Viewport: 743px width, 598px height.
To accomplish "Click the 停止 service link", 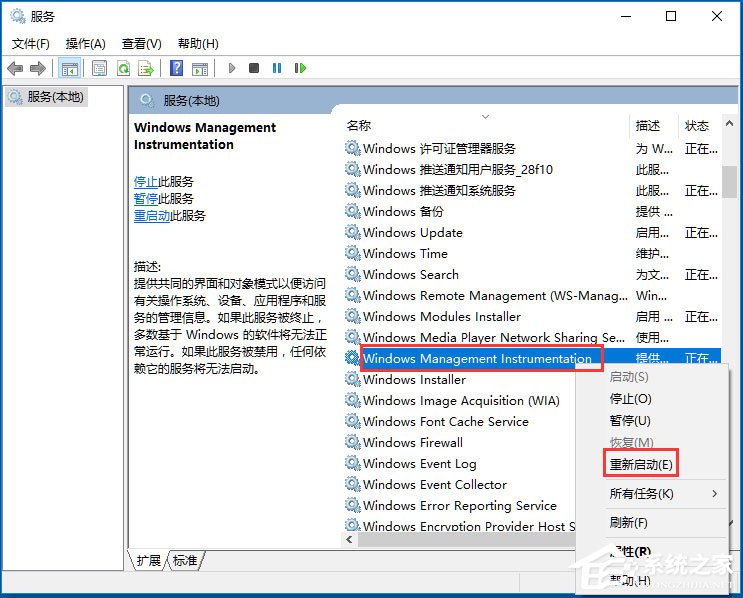I will coord(145,181).
